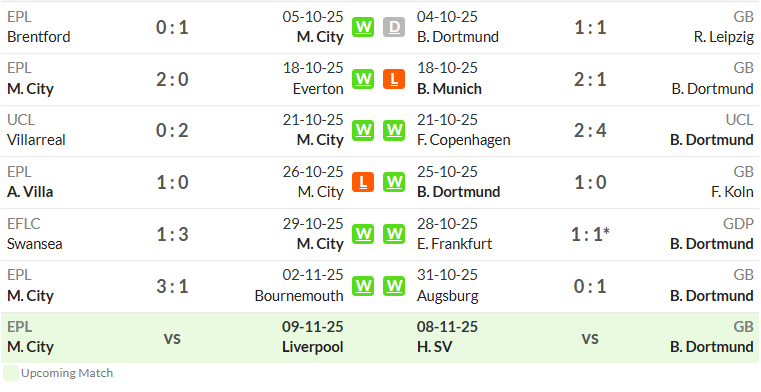The width and height of the screenshot is (761, 392).
Task: Click the R. Leipzig team name
Action: [724, 37]
